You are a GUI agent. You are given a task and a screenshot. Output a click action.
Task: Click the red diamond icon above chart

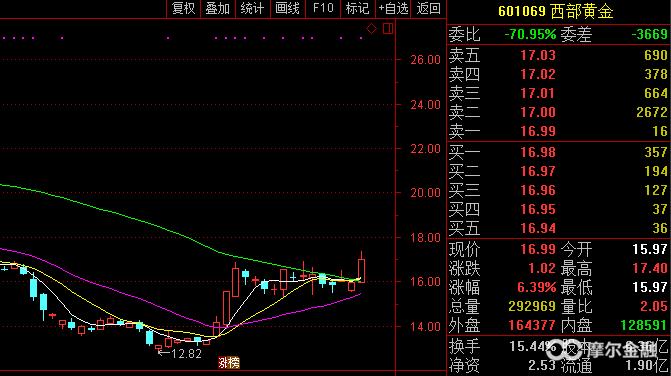coord(371,29)
